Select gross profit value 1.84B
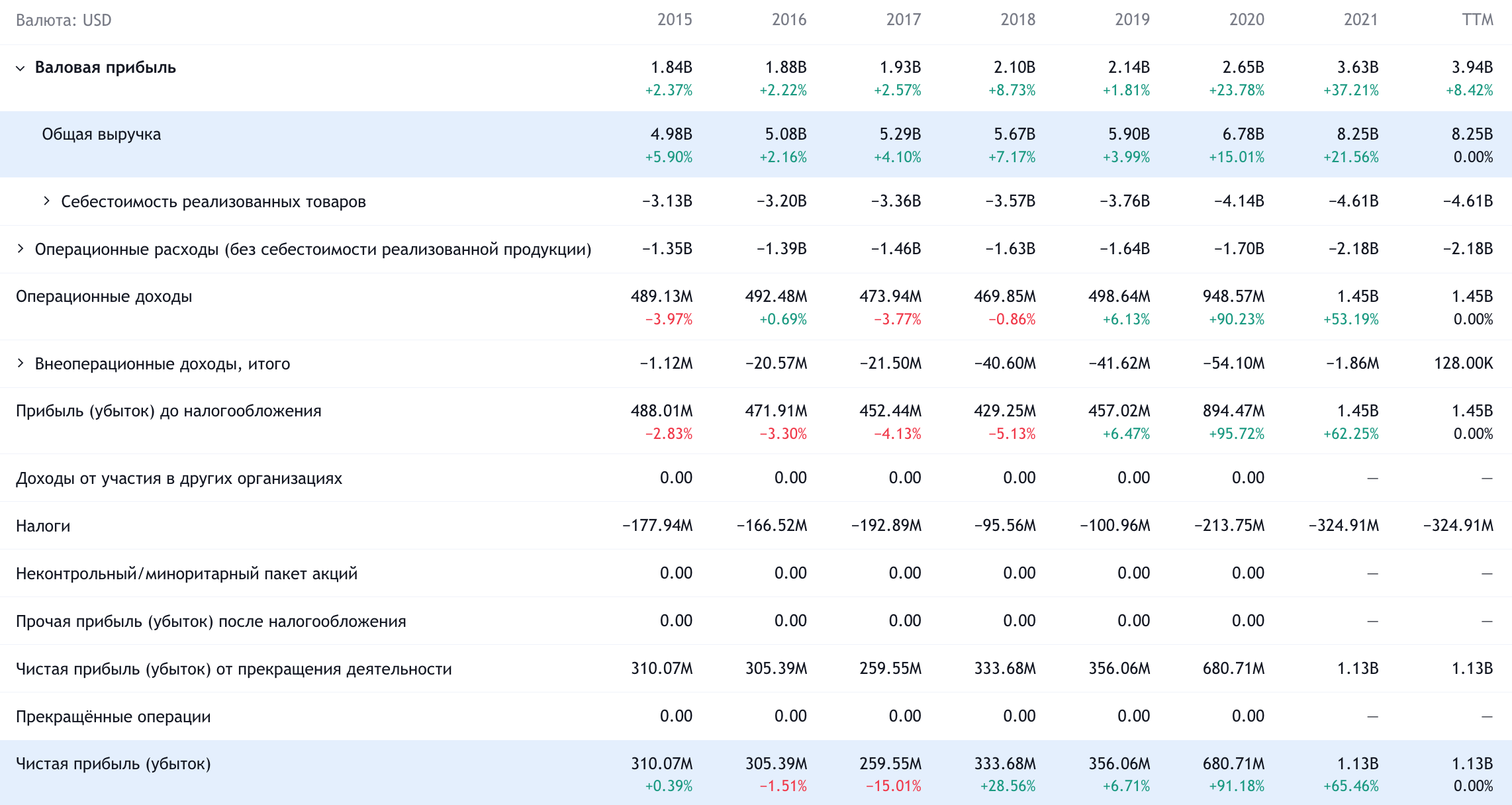Screen dimensions: 1512x805 pos(671,68)
